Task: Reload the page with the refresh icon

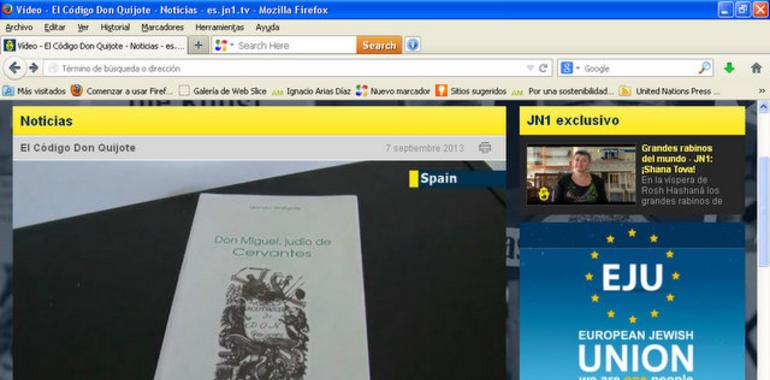Action: tap(543, 68)
